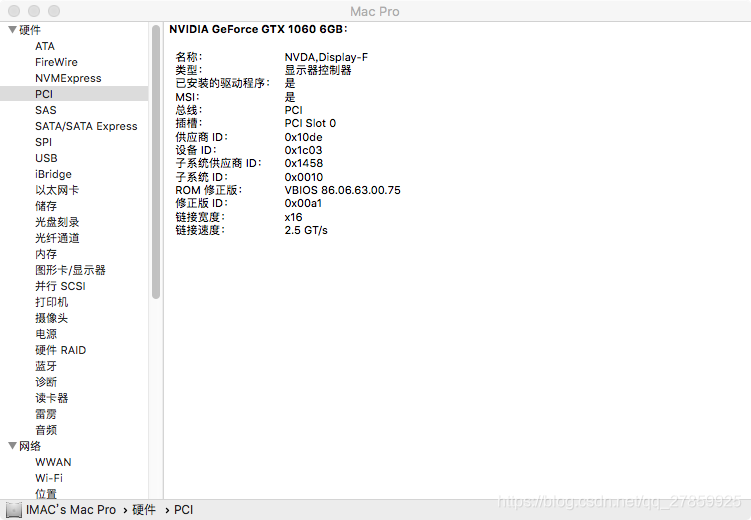Select 光纤通道 fibre channel entry
This screenshot has width=751, height=520.
point(57,238)
